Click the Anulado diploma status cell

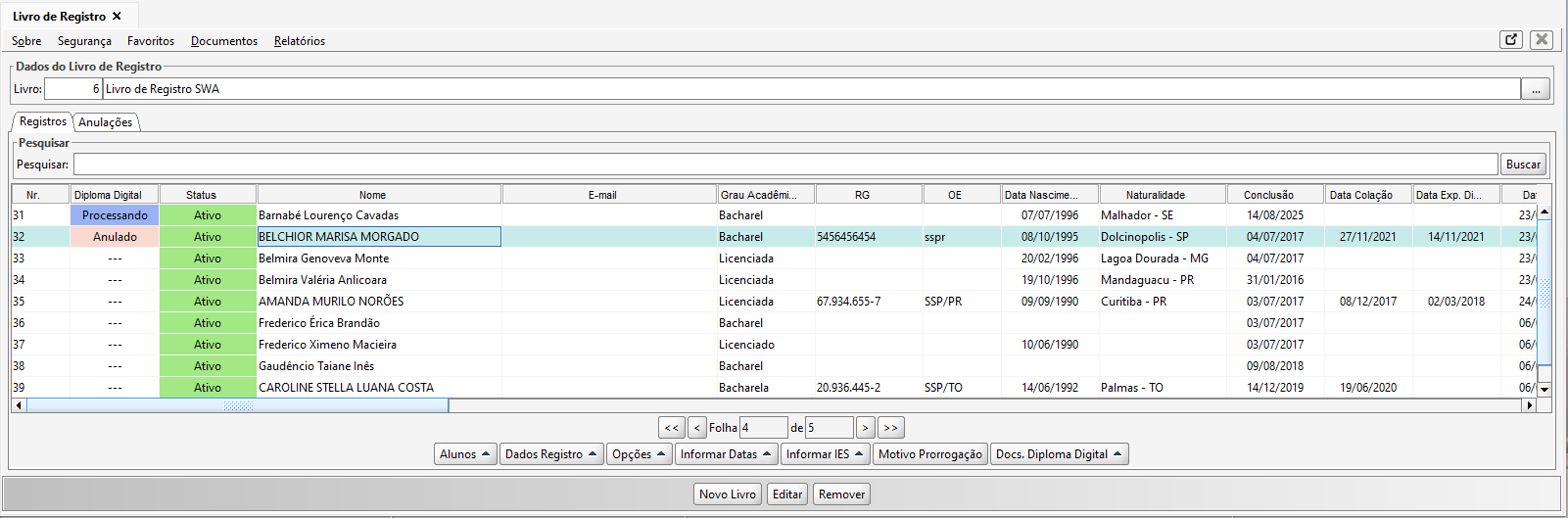pos(115,237)
